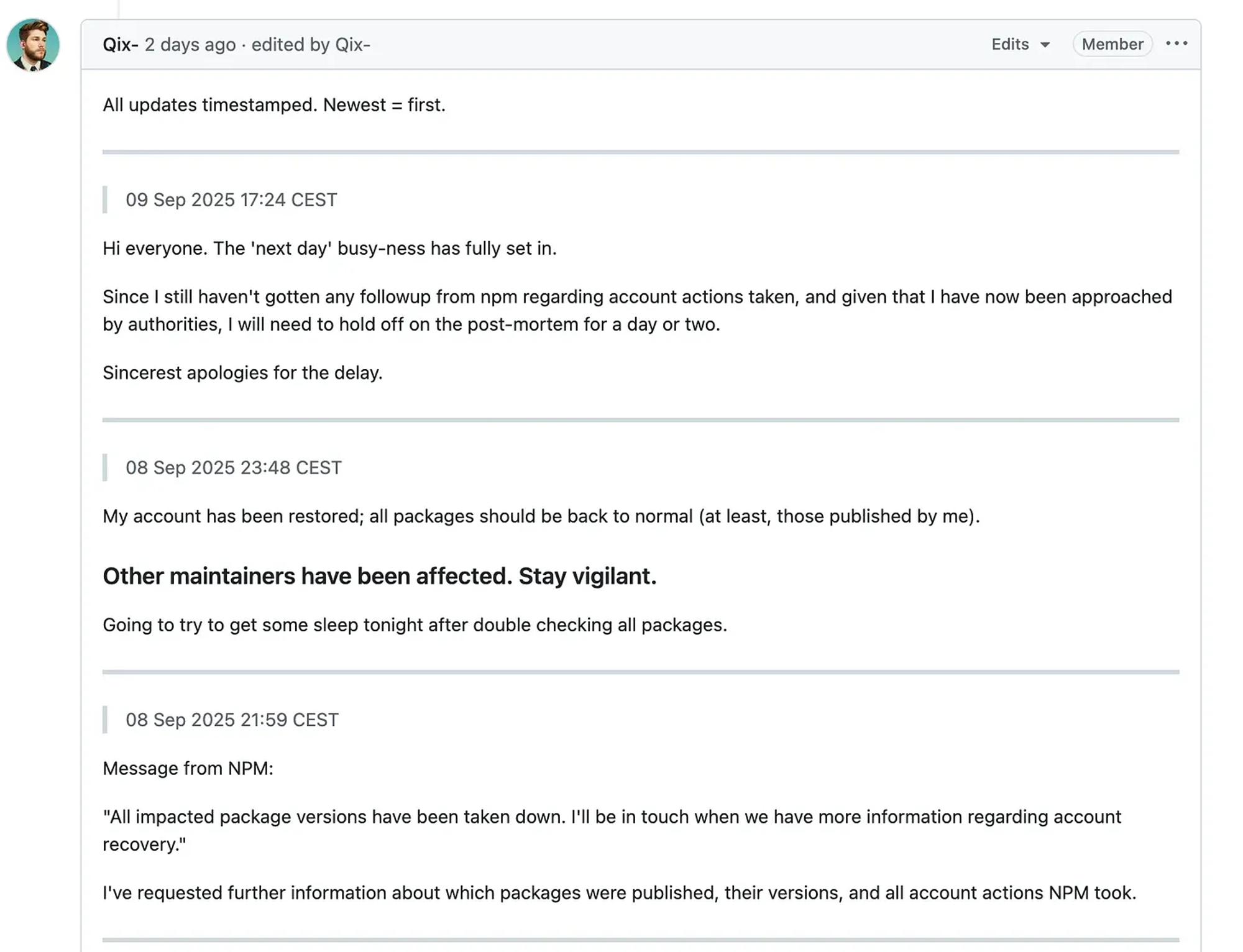Click the 'Message from NPM:' line

click(188, 769)
